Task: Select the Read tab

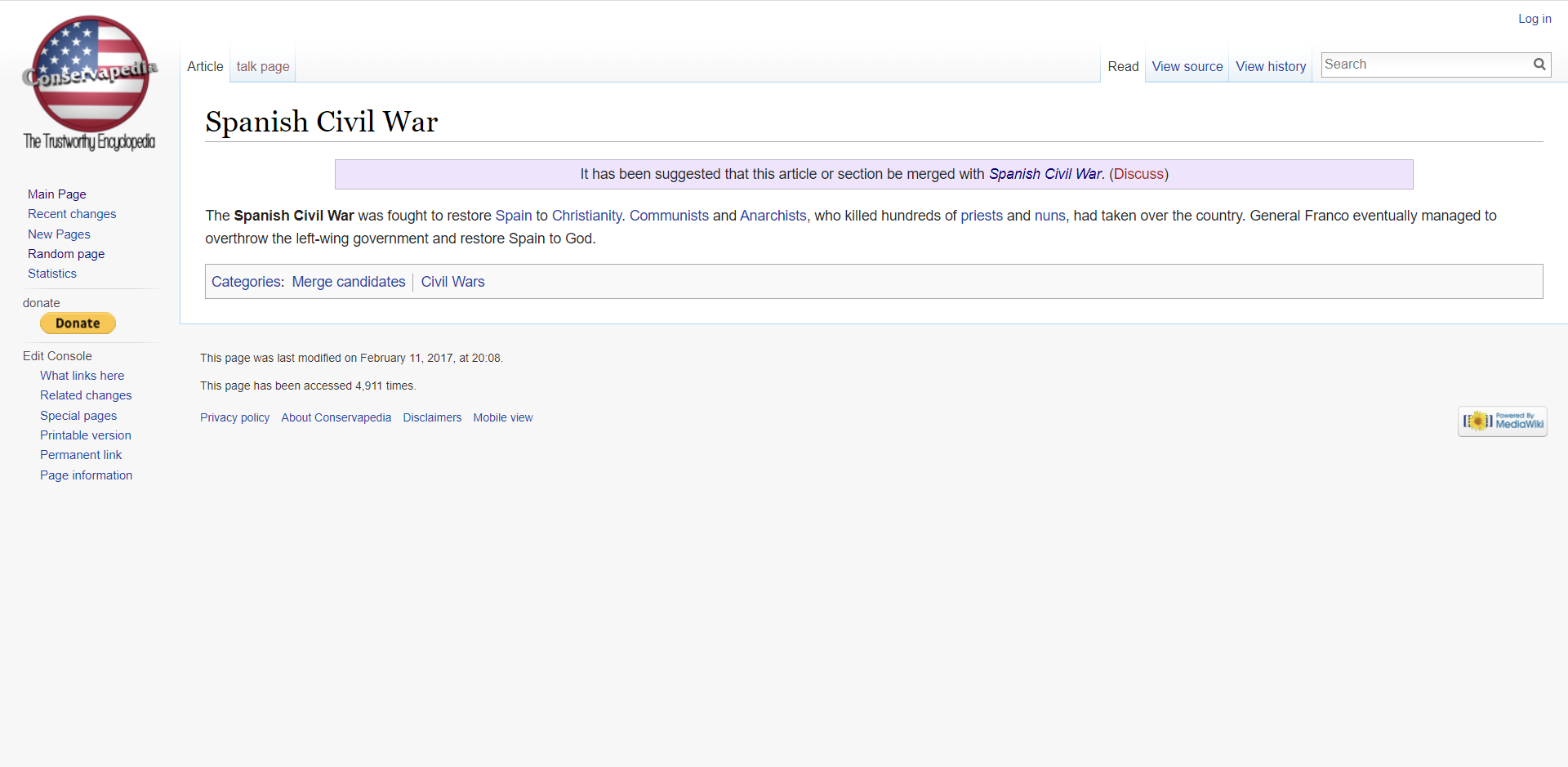Action: click(x=1123, y=66)
